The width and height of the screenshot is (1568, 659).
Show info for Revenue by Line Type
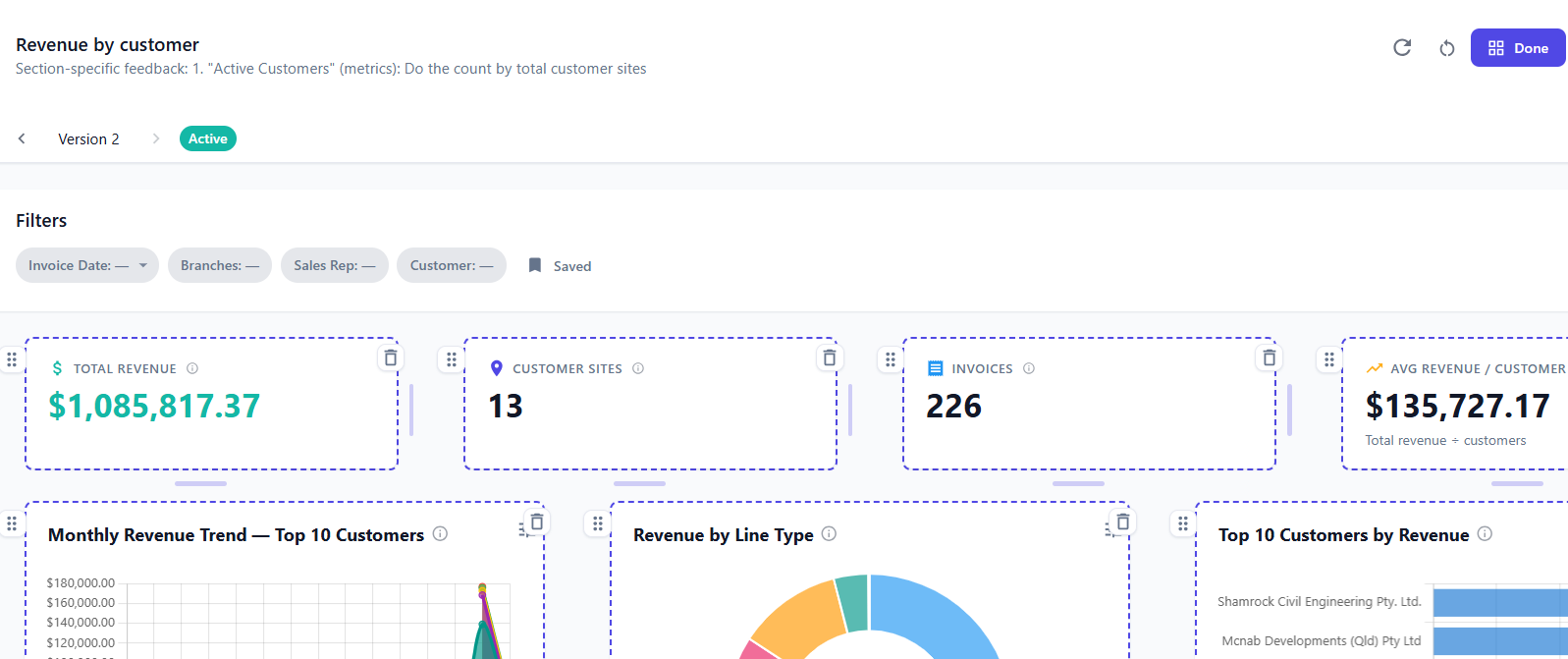(829, 533)
